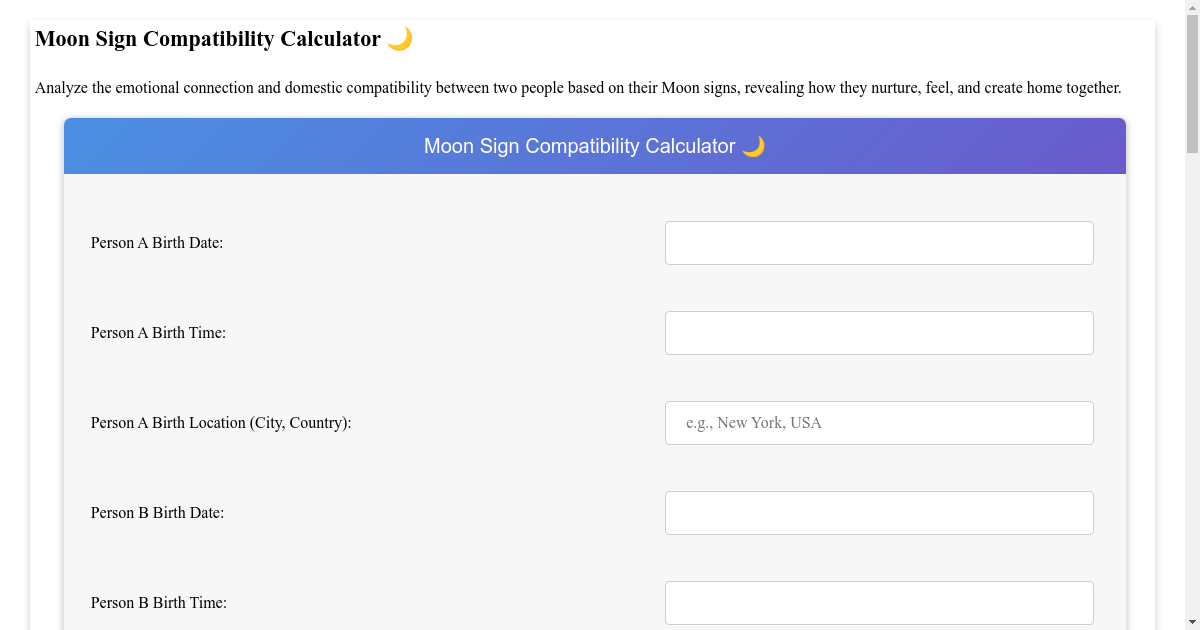The height and width of the screenshot is (630, 1200).
Task: Click the Person B Birth Date field
Action: point(879,512)
